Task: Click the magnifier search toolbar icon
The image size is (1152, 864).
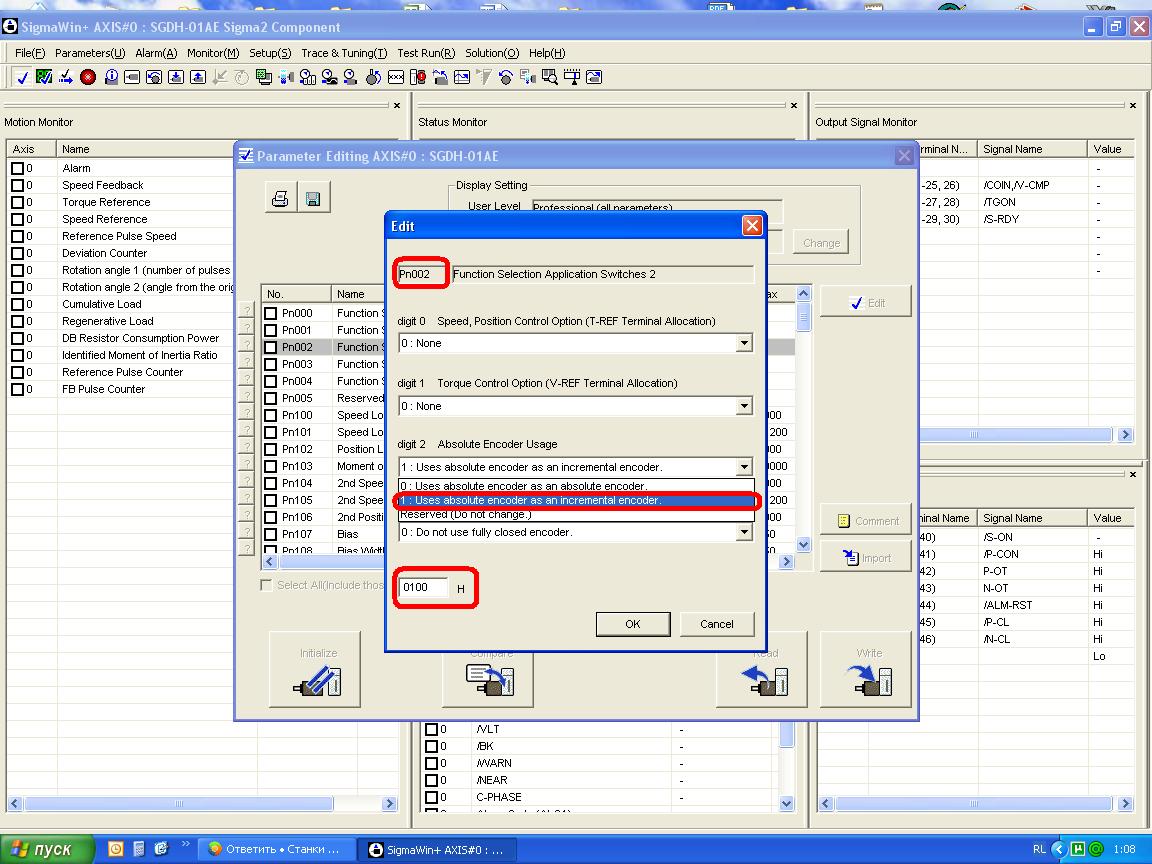Action: (x=550, y=76)
